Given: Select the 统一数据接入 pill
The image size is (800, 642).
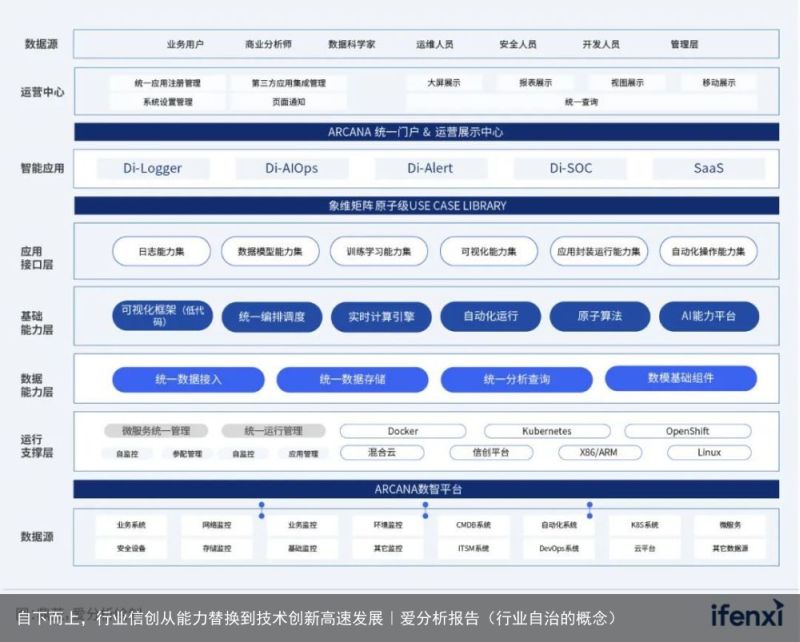Looking at the screenshot, I should 188,379.
